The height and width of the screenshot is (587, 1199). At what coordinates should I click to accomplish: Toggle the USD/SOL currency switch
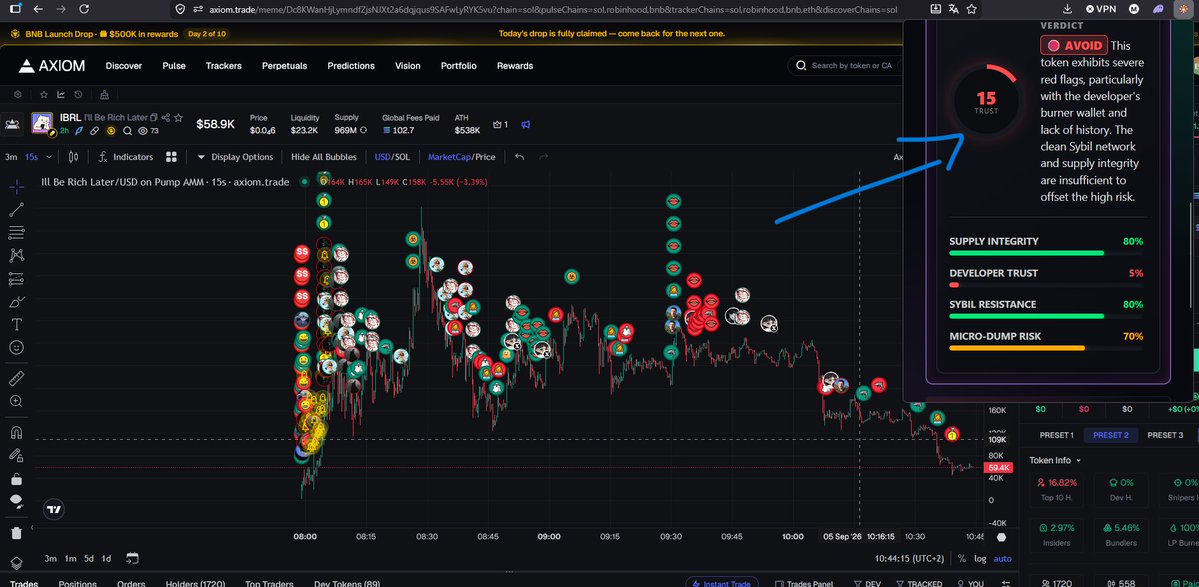pos(392,157)
